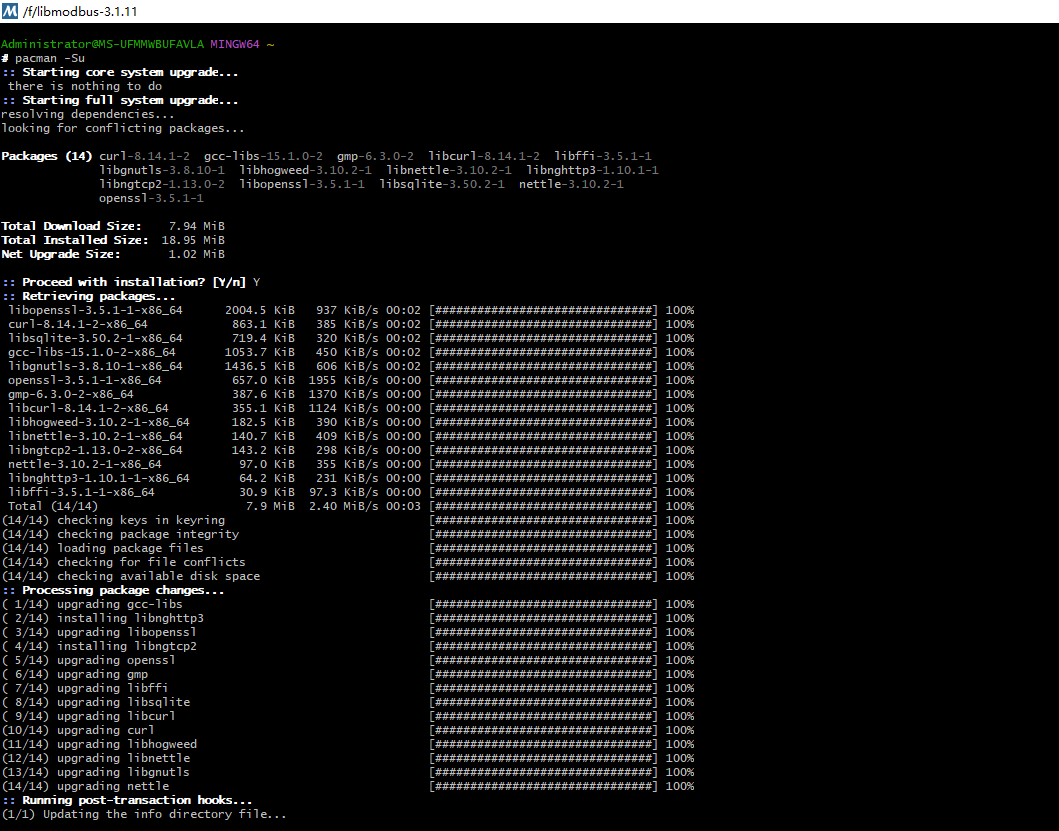Click the line 'resolving dependencies...'
This screenshot has height=831, width=1059.
click(88, 114)
